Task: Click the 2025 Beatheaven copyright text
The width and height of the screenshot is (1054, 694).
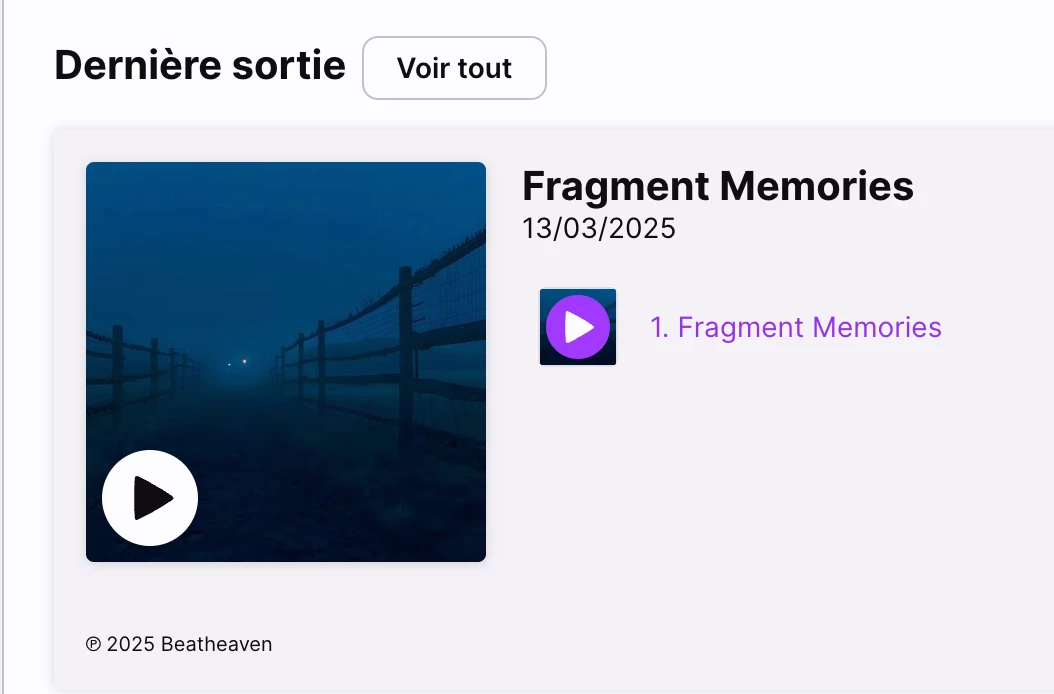Action: 190,644
